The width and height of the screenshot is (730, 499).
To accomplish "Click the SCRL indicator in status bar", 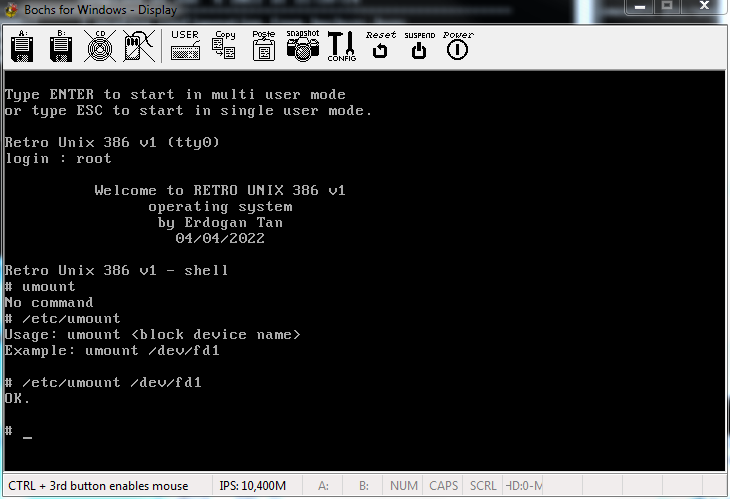I will (x=483, y=486).
